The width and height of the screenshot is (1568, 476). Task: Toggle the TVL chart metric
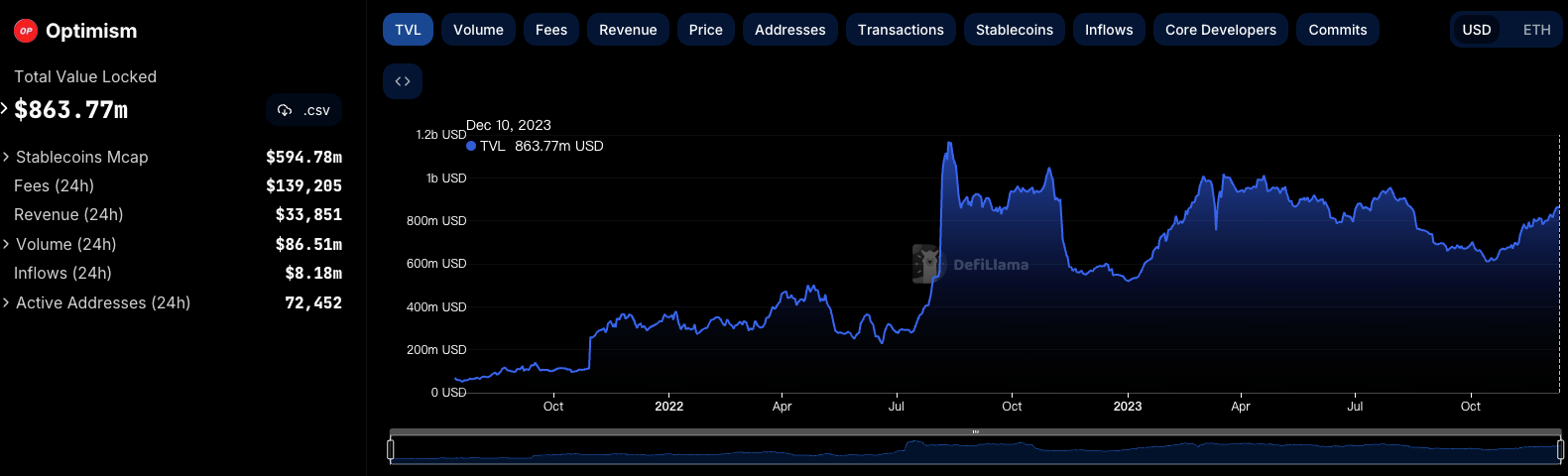408,30
